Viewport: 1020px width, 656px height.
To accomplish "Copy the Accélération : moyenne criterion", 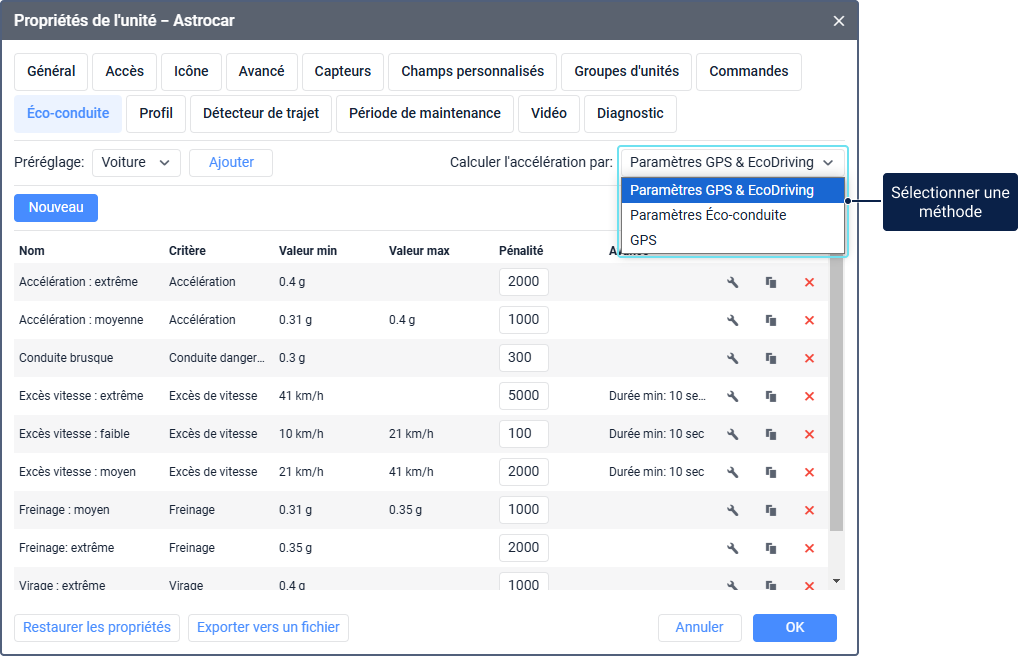I will point(771,321).
